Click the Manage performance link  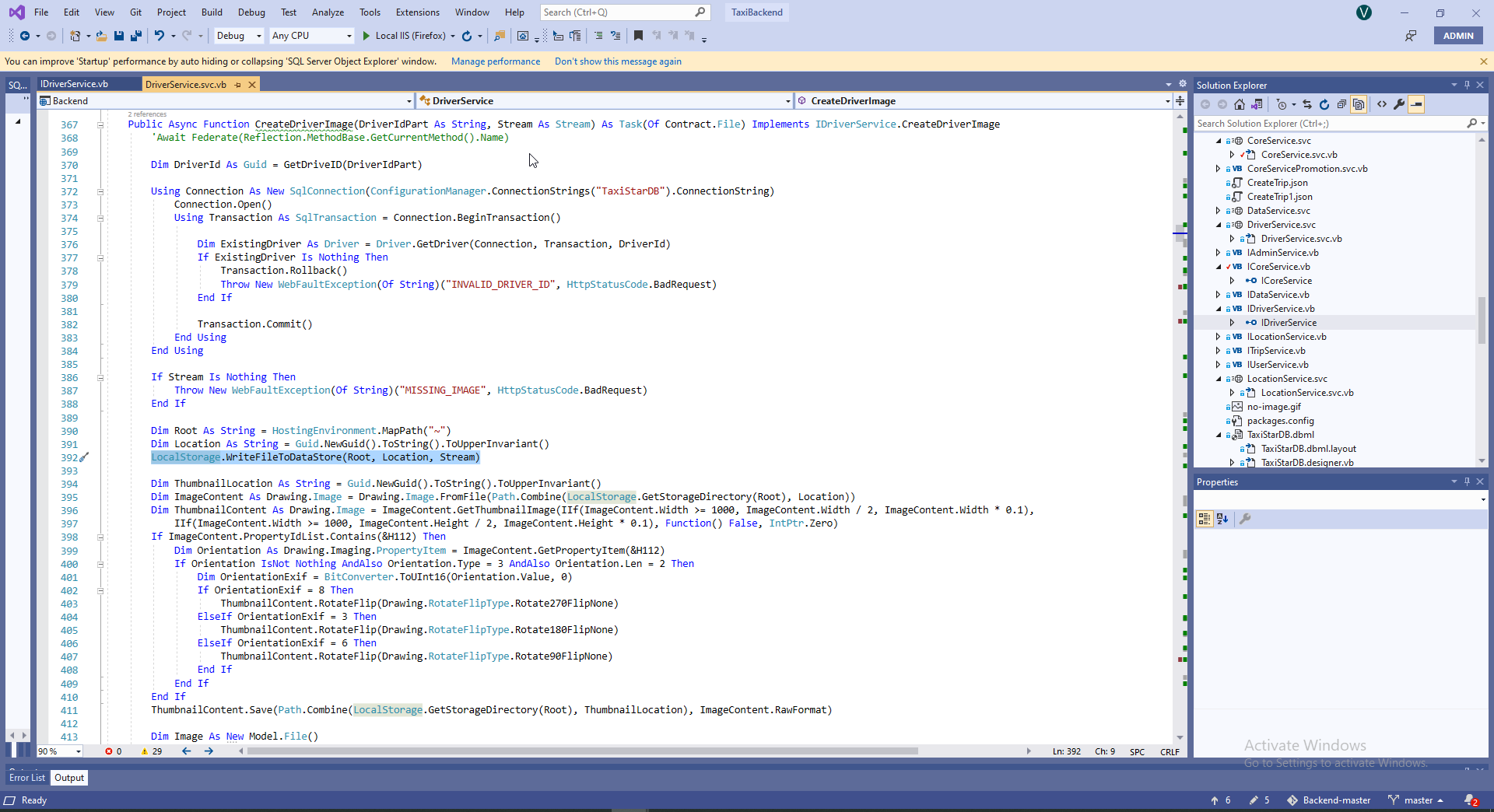click(x=496, y=61)
